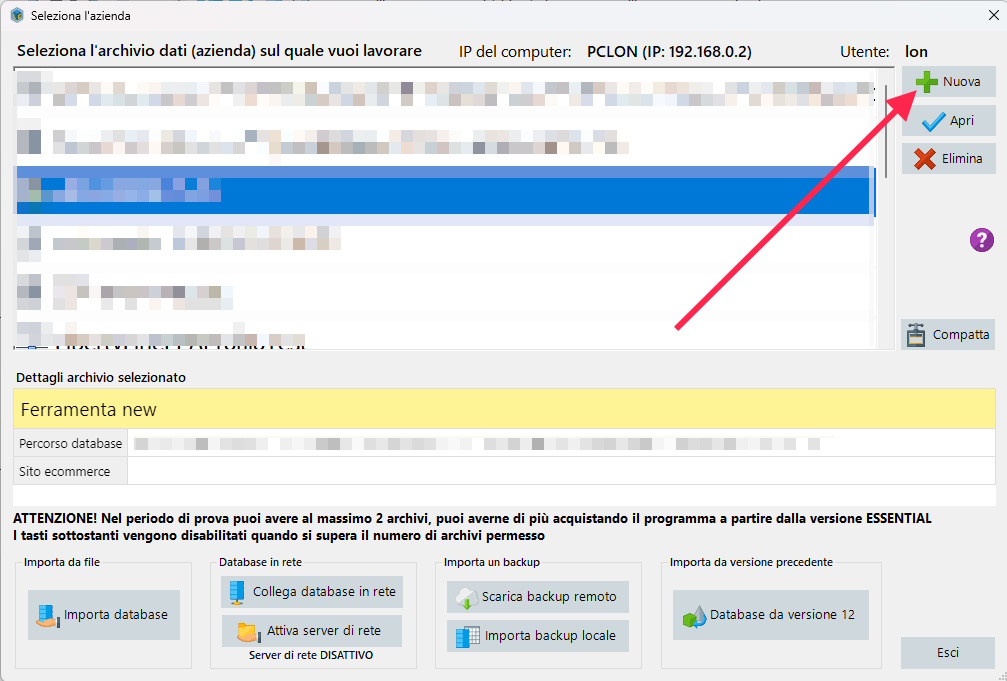The image size is (1007, 681).
Task: Select Collega database in rete
Action: (x=312, y=591)
